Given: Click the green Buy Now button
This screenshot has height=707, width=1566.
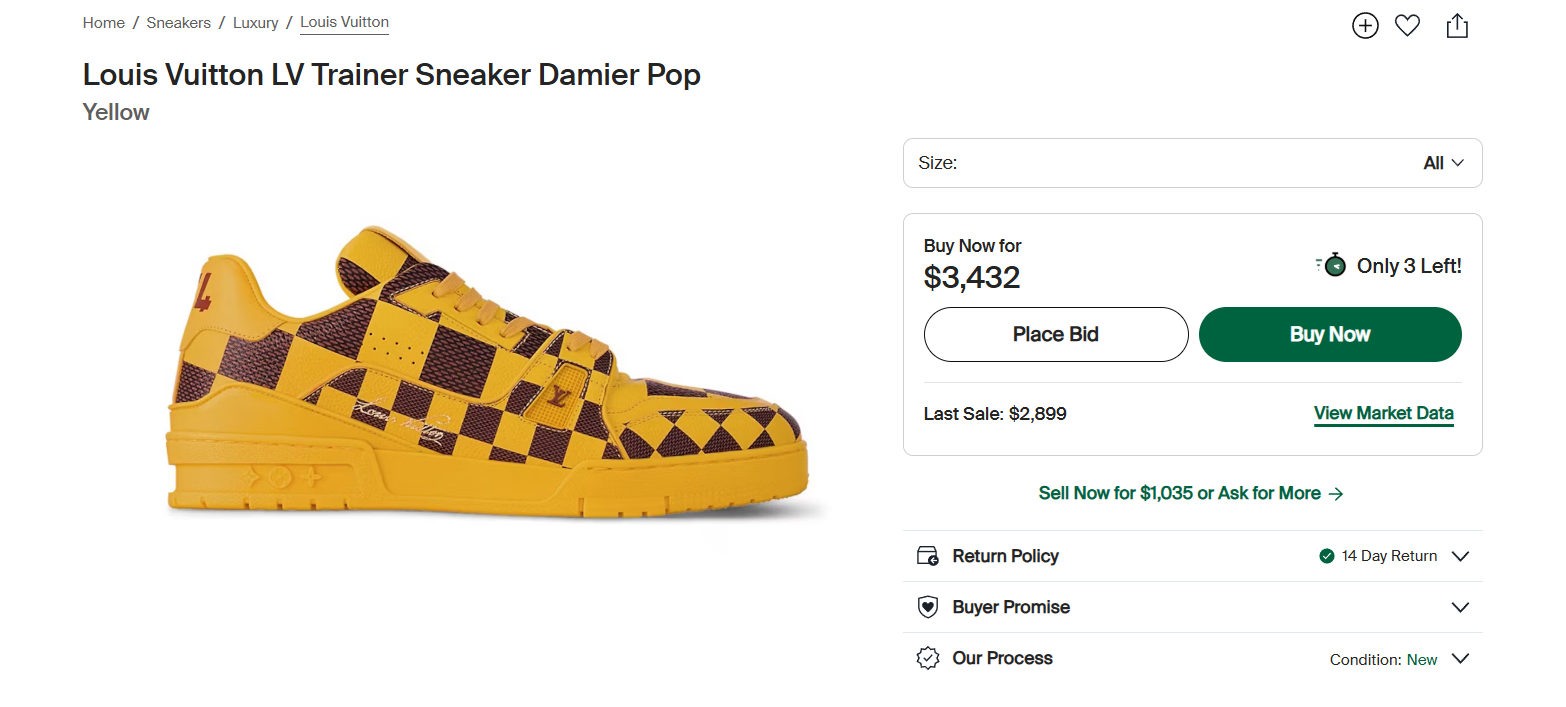Looking at the screenshot, I should tap(1330, 334).
